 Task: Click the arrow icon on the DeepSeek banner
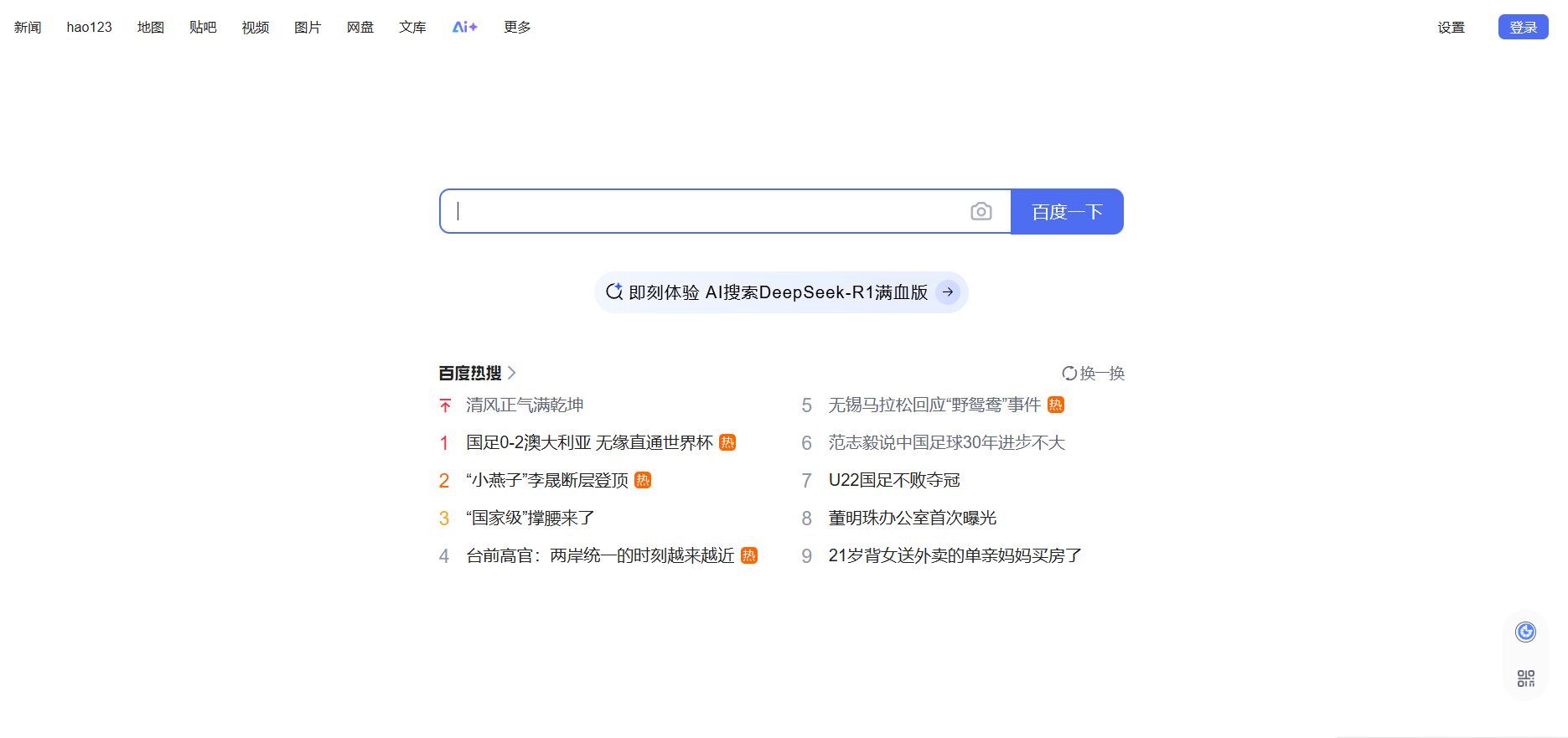tap(948, 292)
